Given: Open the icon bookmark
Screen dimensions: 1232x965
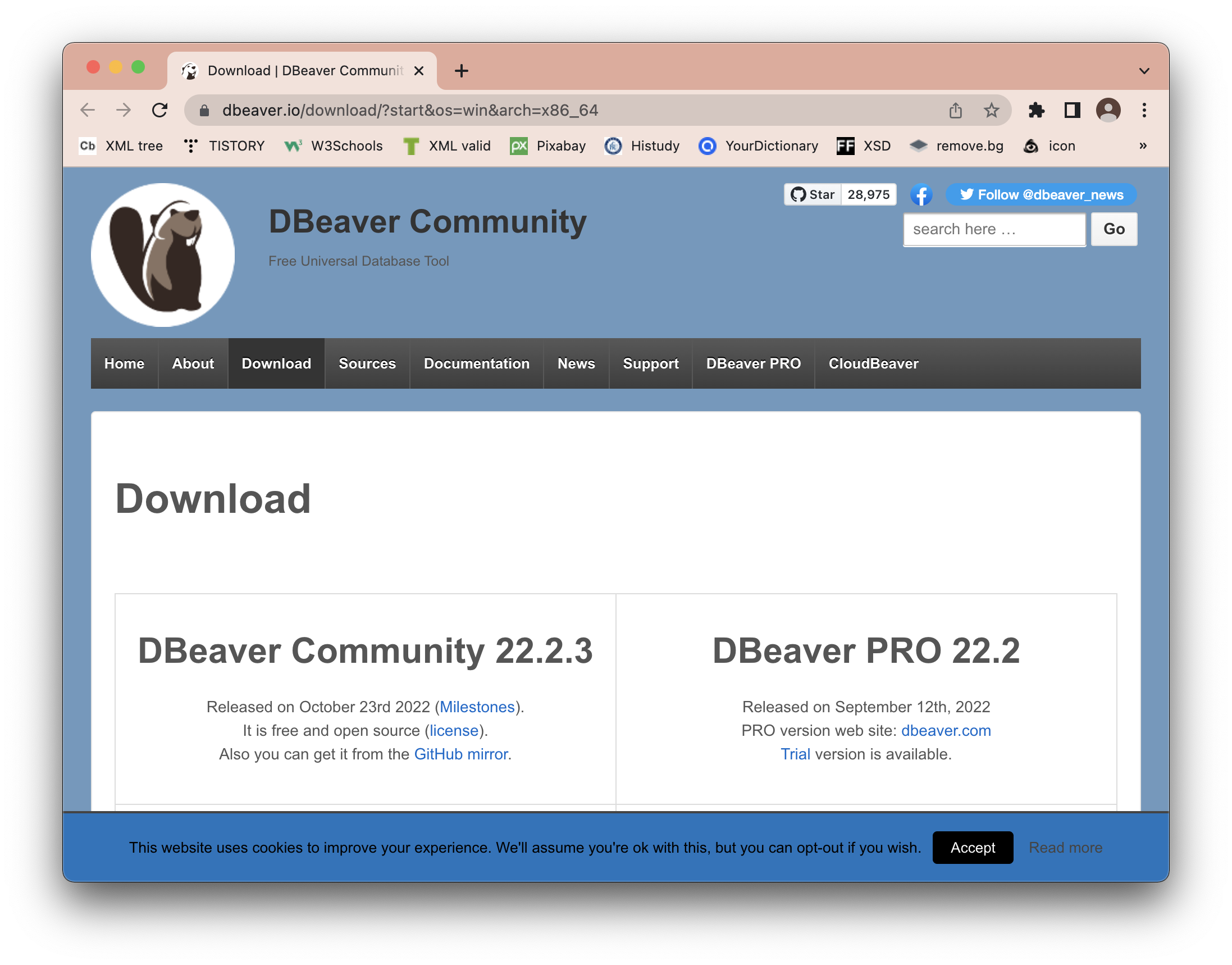Looking at the screenshot, I should tap(1050, 146).
